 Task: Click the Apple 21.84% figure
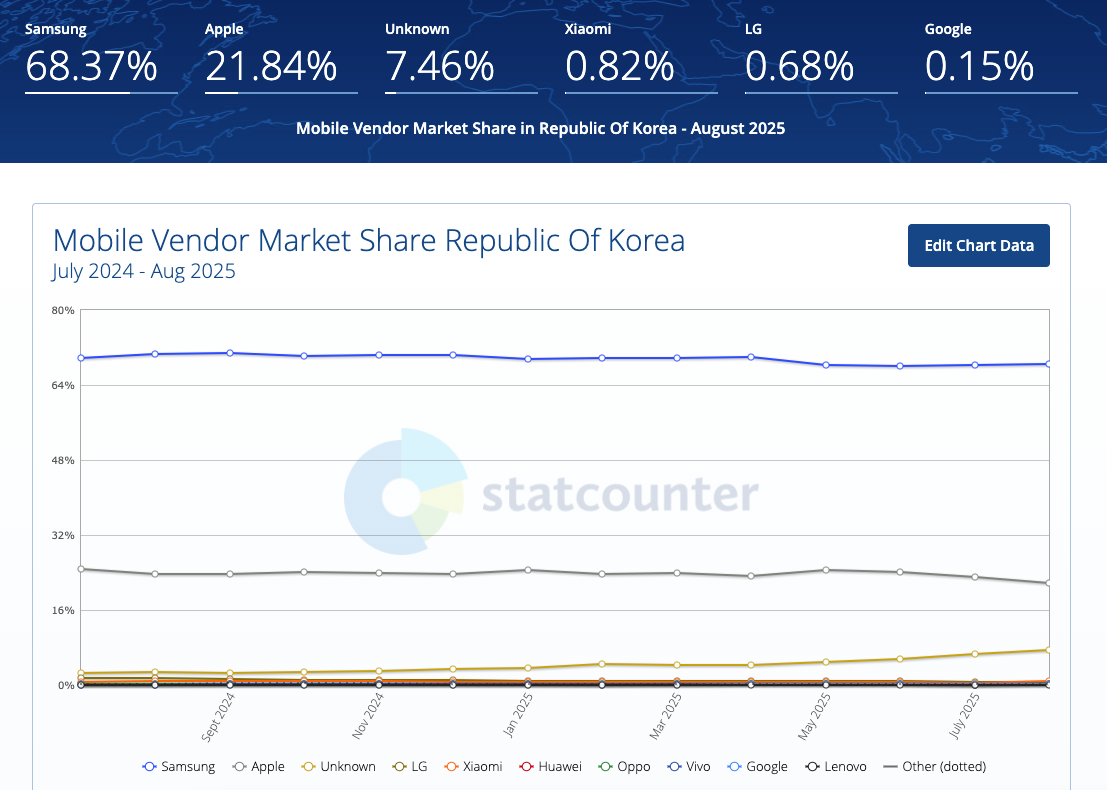(x=271, y=66)
